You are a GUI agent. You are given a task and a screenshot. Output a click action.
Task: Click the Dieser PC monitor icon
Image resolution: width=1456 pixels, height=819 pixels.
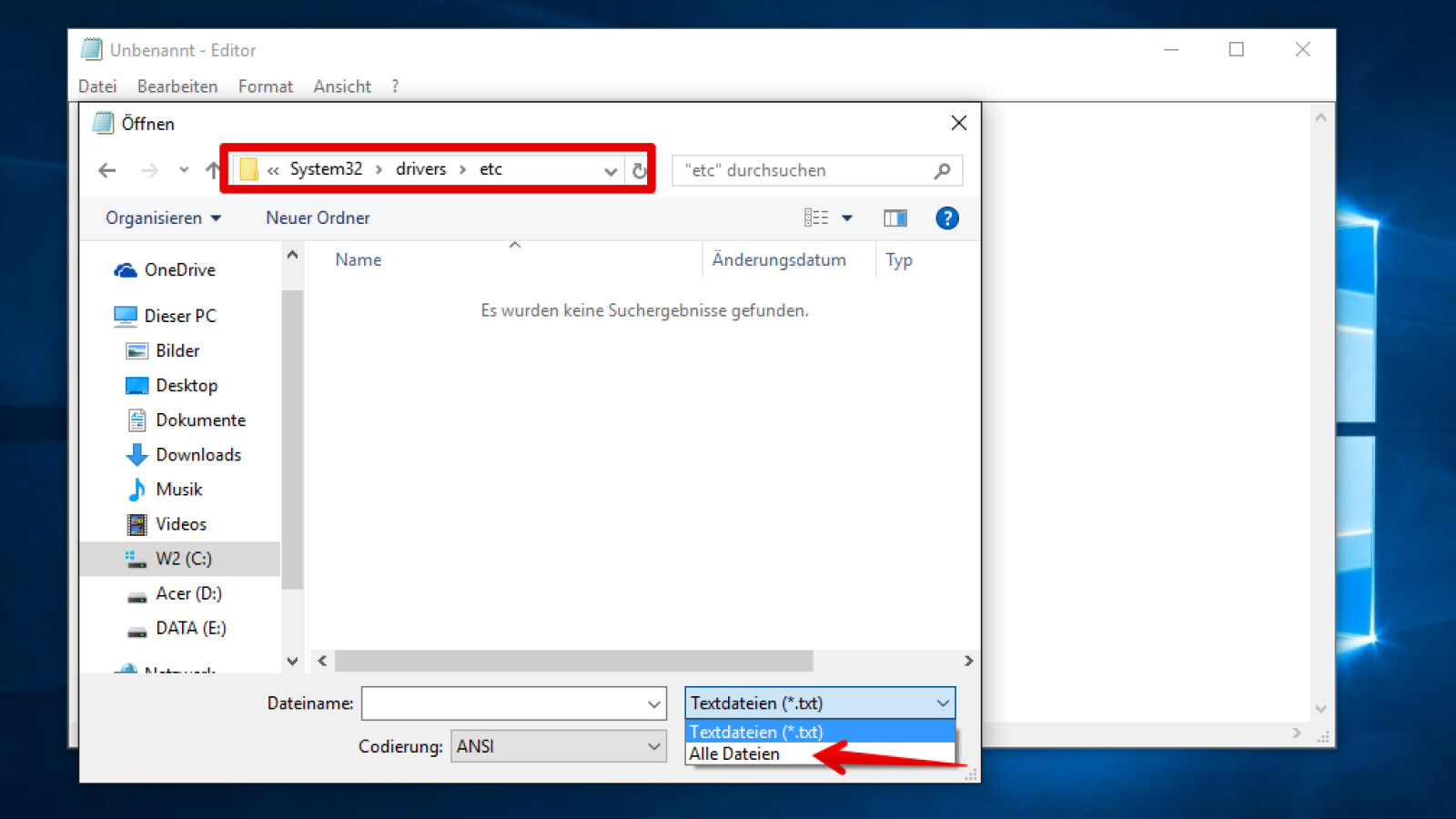click(x=125, y=315)
